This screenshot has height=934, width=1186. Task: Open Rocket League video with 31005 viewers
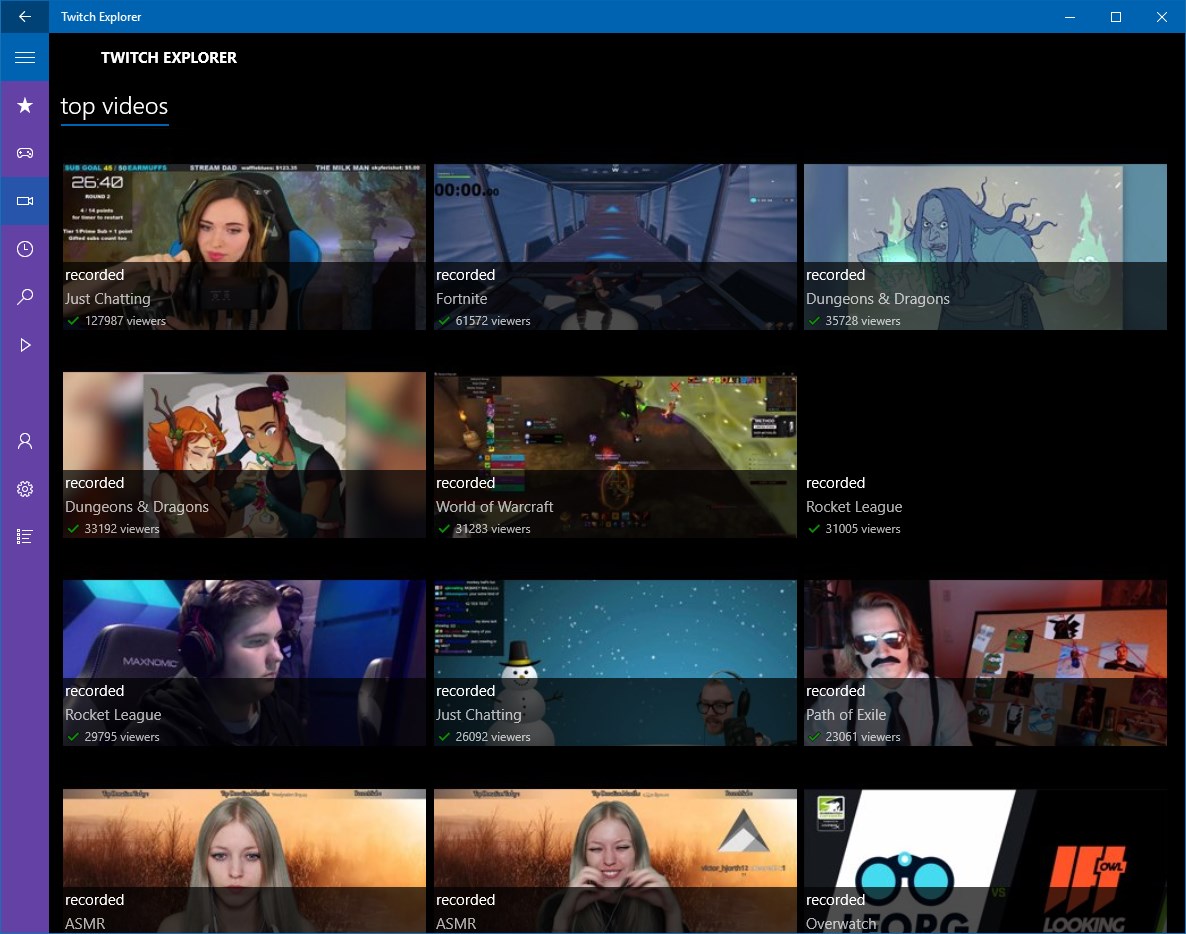pos(985,455)
